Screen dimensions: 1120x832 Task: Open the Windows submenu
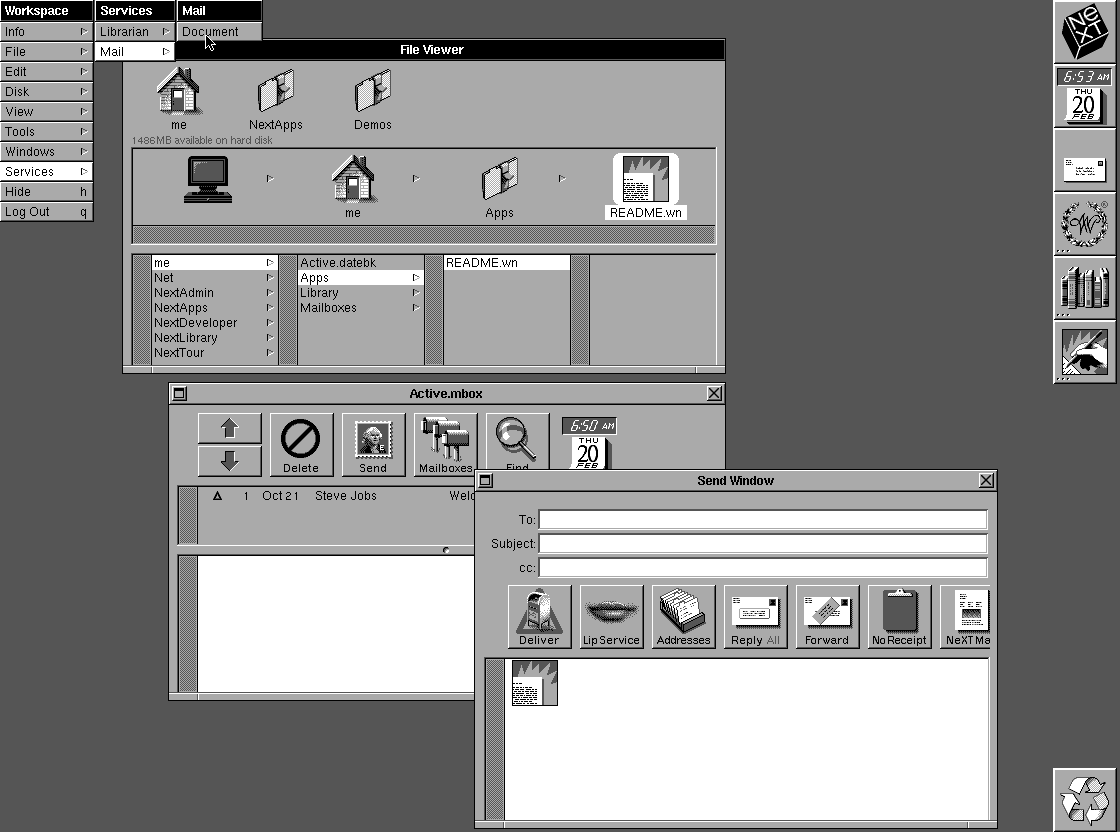coord(46,151)
